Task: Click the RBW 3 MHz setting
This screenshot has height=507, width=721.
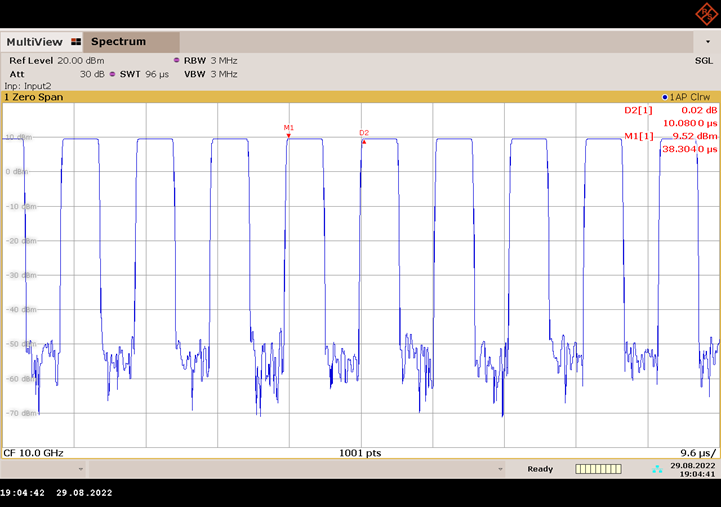Action: point(210,61)
